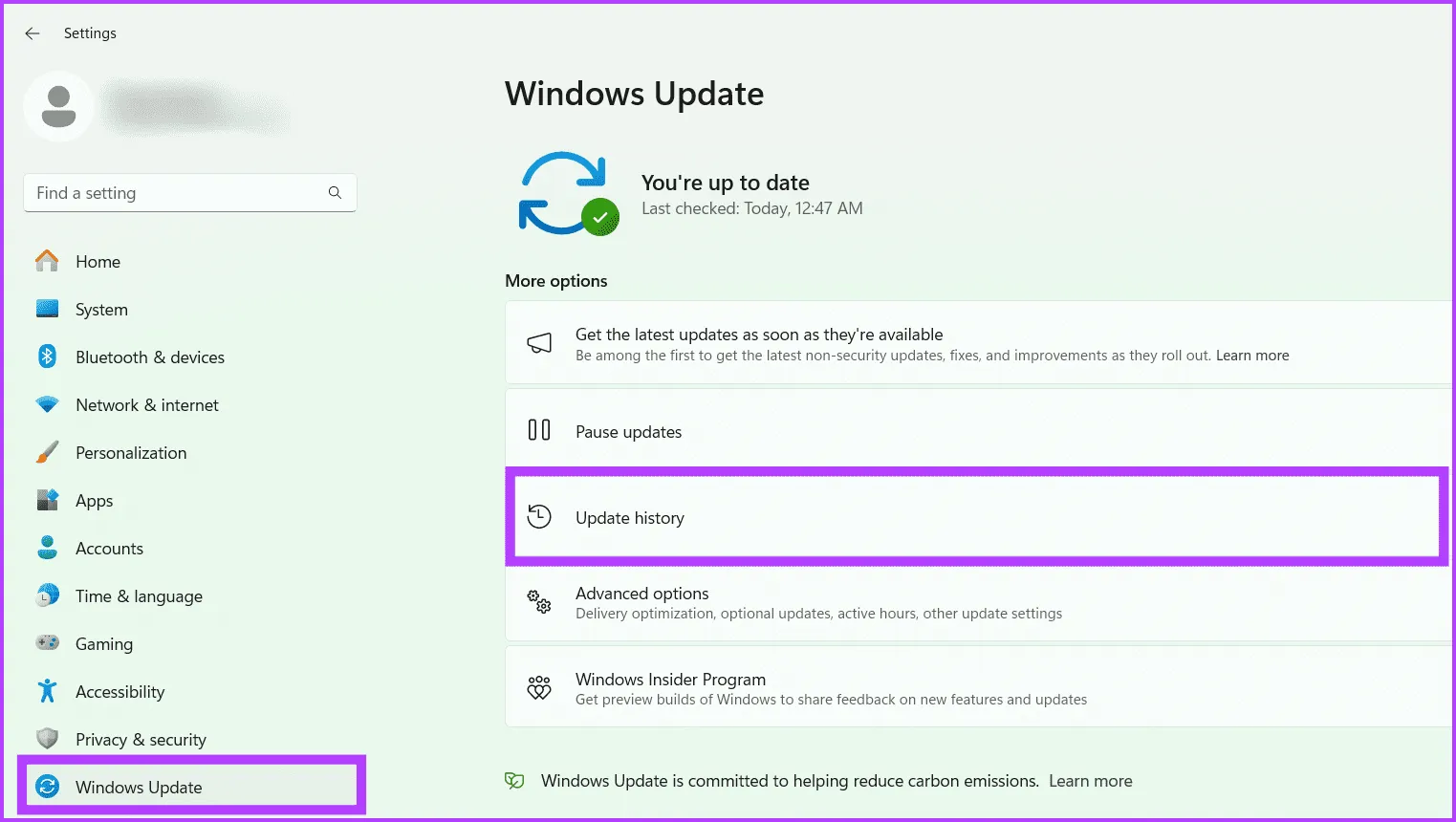Select System in the sidebar
Screen dimensions: 1456x822
101,309
